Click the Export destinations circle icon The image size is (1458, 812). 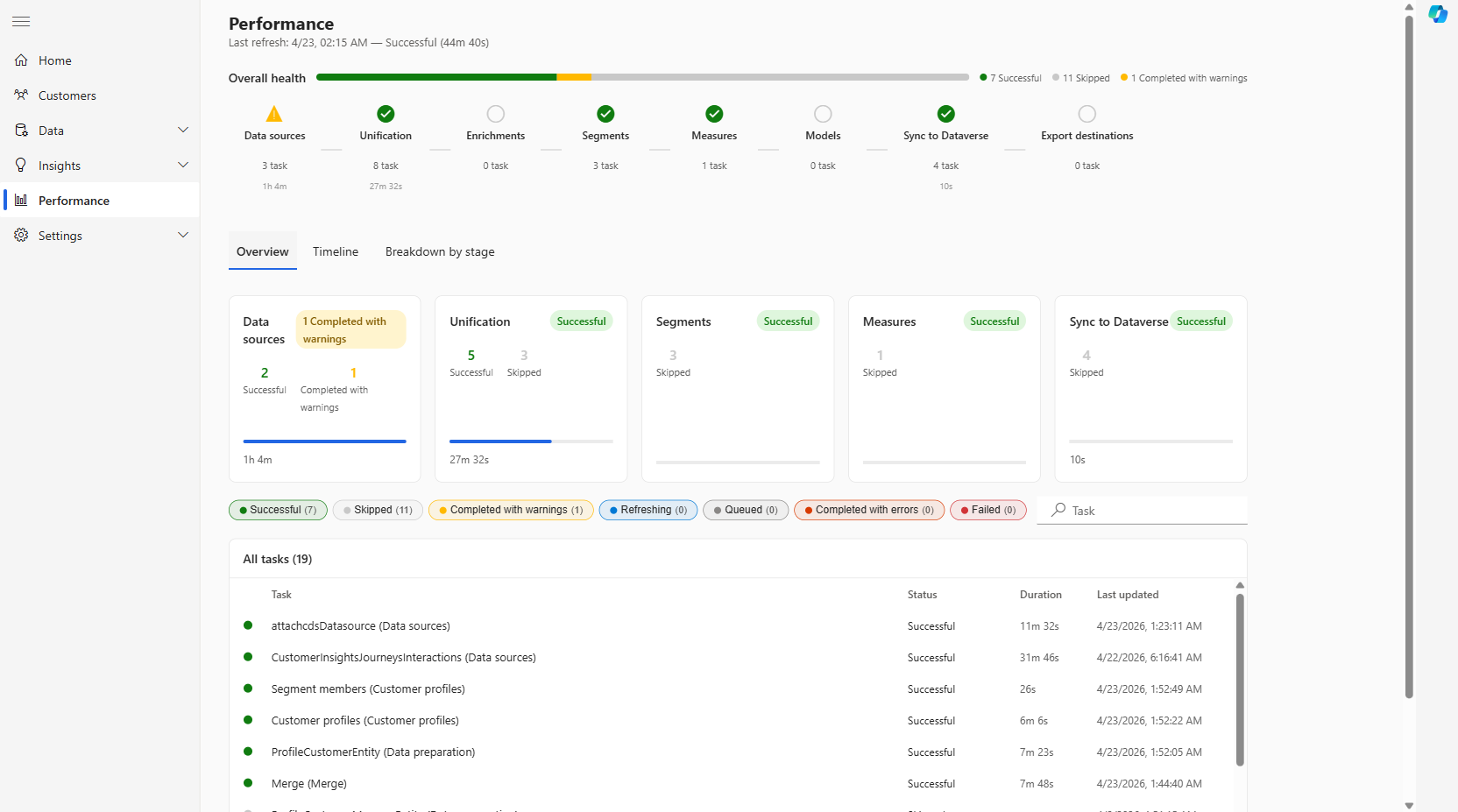tap(1087, 114)
